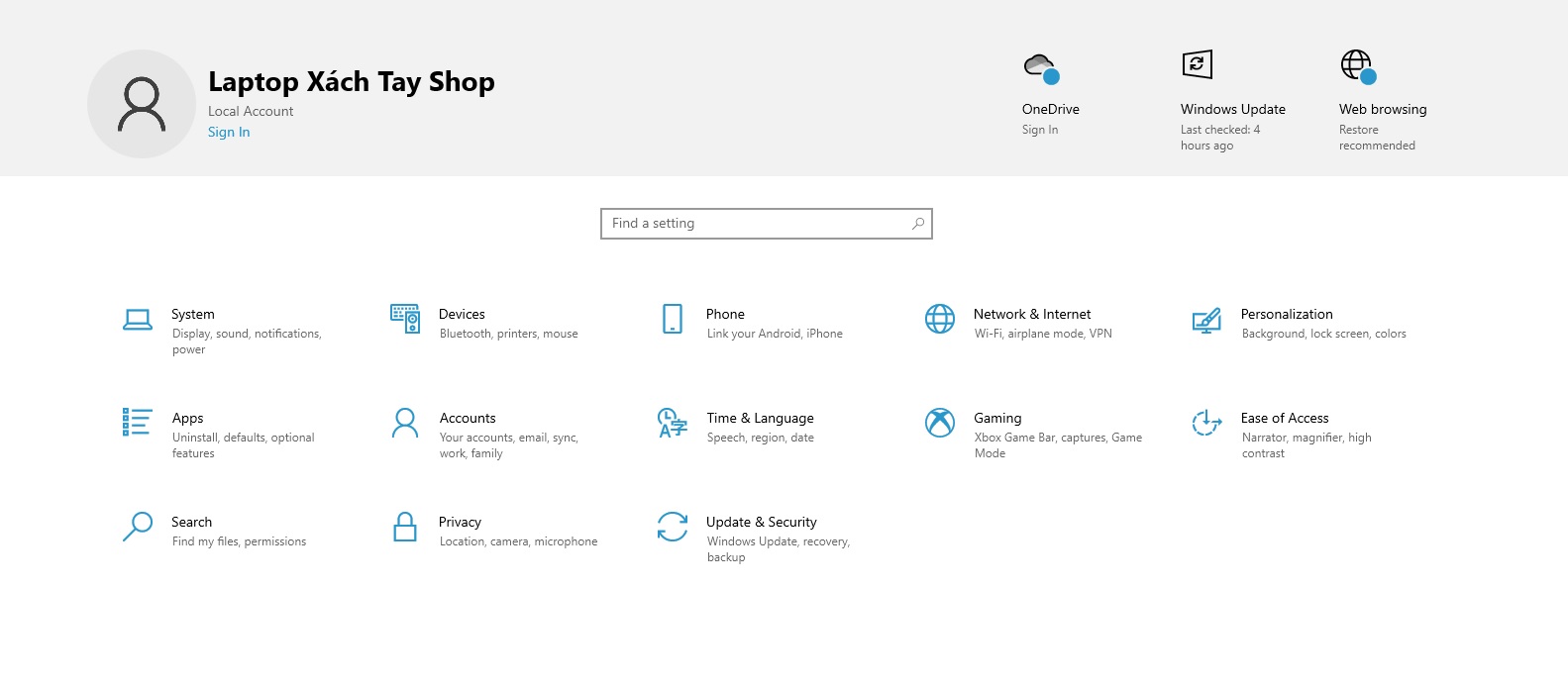Click the Update & Security refresh icon
1568x685 pixels.
click(673, 527)
